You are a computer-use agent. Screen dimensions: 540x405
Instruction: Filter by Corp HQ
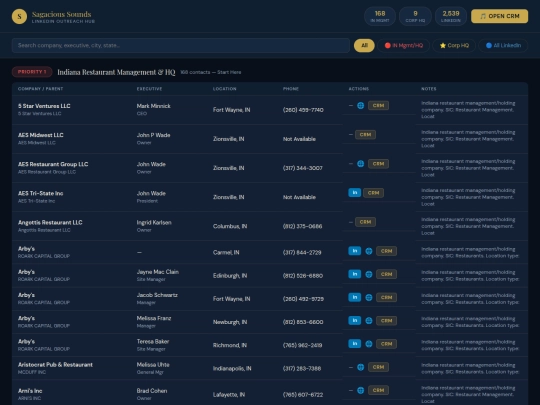454,45
